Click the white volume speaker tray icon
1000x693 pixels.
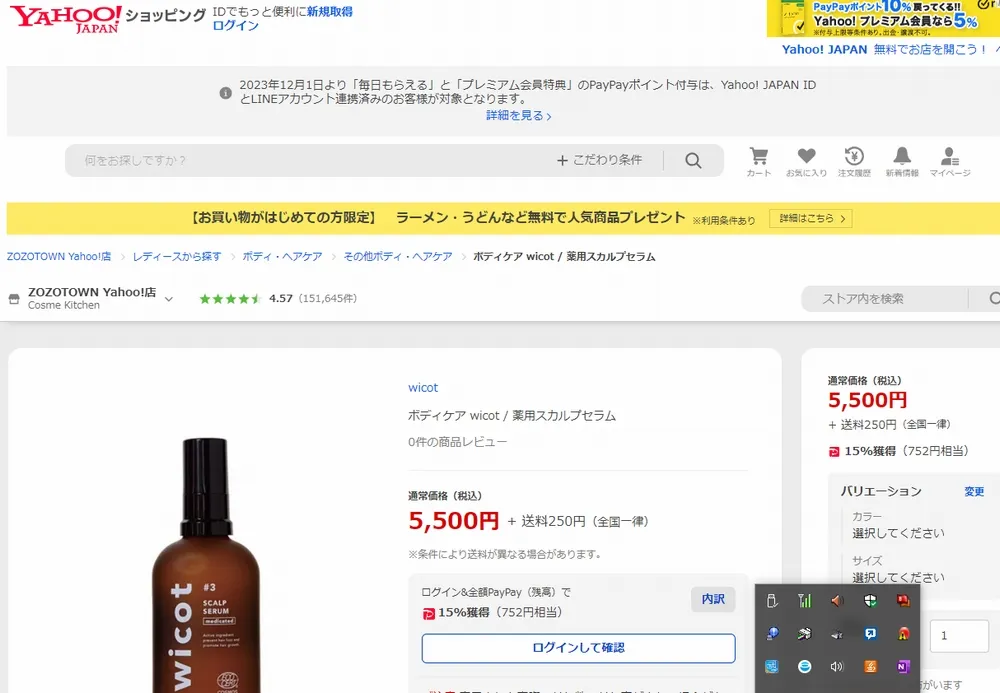tap(837, 667)
